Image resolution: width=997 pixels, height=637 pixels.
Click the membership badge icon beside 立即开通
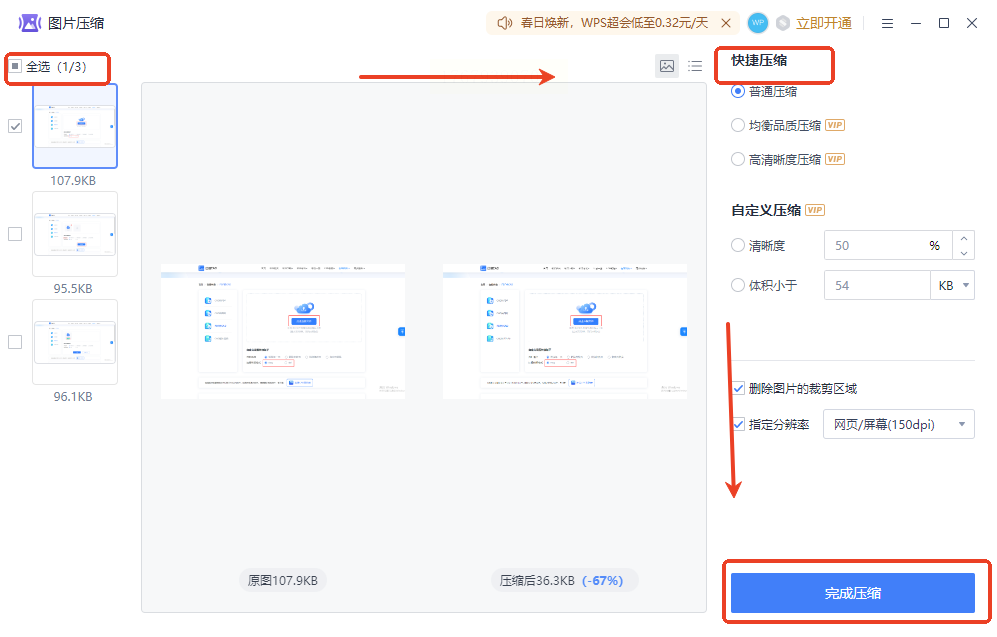click(783, 24)
